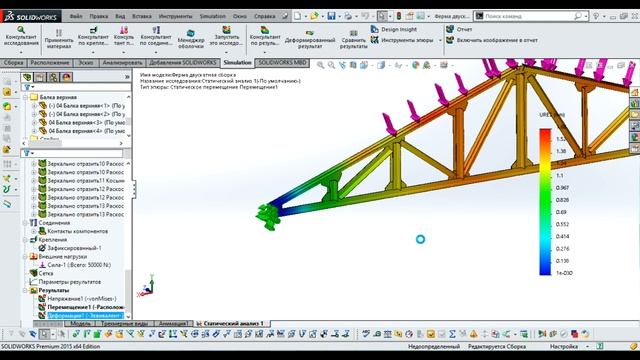This screenshot has height=360, width=640.
Task: Switch to the Сборка ribbon tab
Action: point(13,63)
